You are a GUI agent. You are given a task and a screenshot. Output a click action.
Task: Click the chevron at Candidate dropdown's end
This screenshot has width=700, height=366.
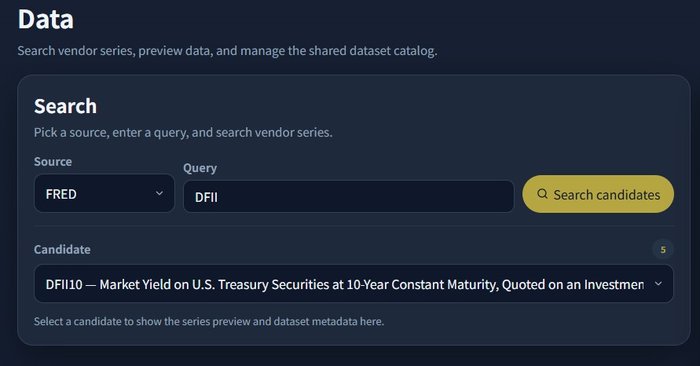[x=658, y=283]
